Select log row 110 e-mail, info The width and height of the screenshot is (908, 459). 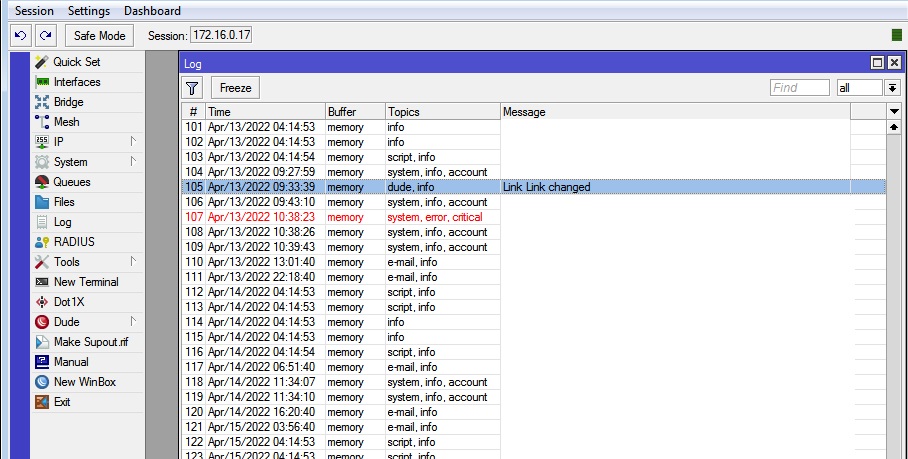pyautogui.click(x=533, y=262)
